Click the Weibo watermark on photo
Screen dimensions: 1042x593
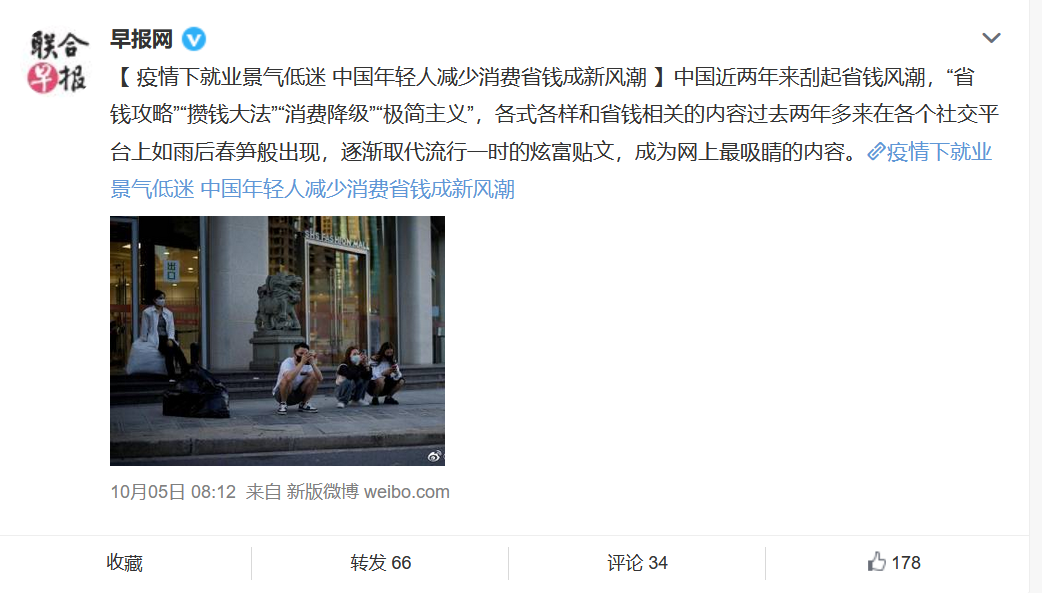click(434, 456)
